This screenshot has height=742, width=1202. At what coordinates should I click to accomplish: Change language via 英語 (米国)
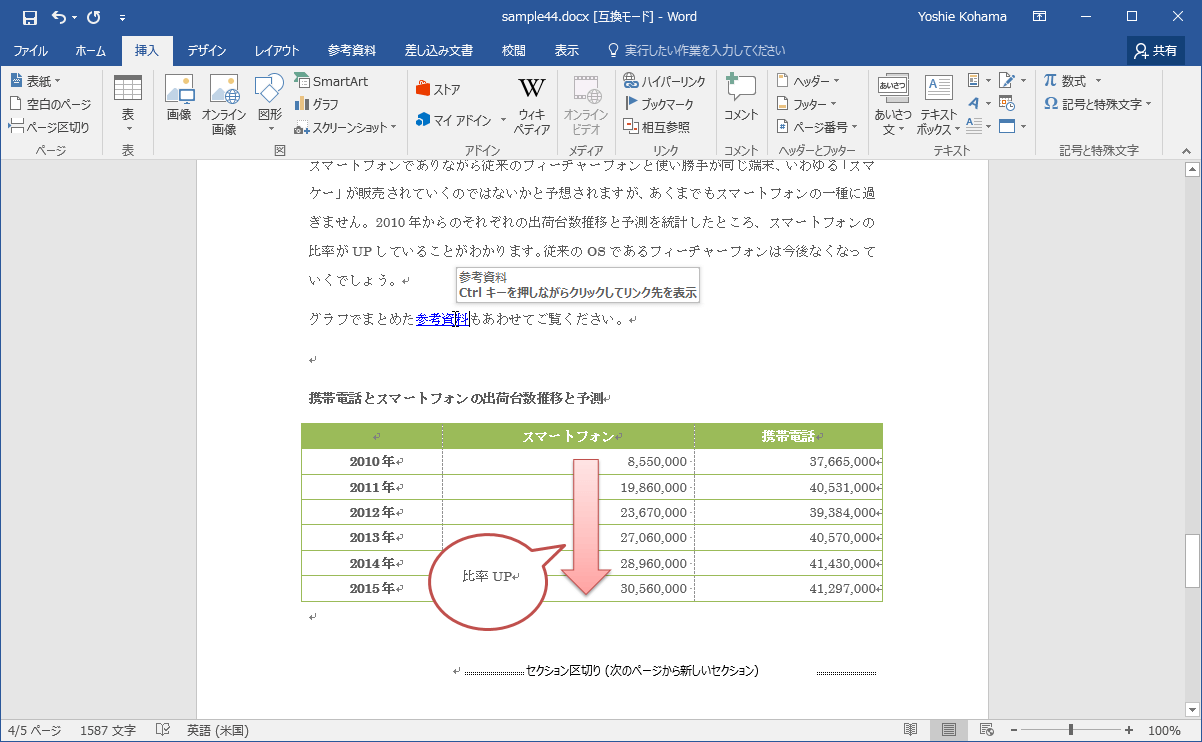[218, 731]
